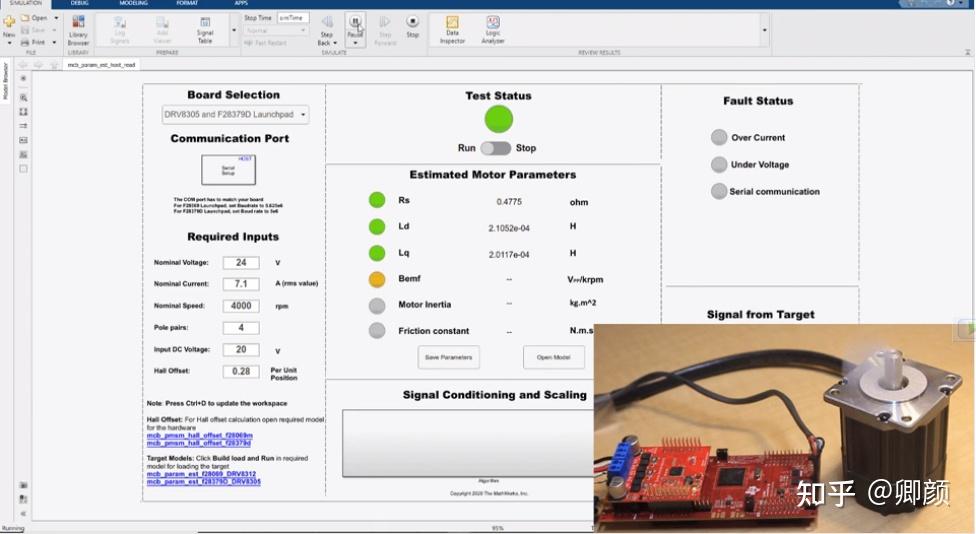
Task: Click the Nominal Current field showing 7.1
Action: tap(241, 284)
